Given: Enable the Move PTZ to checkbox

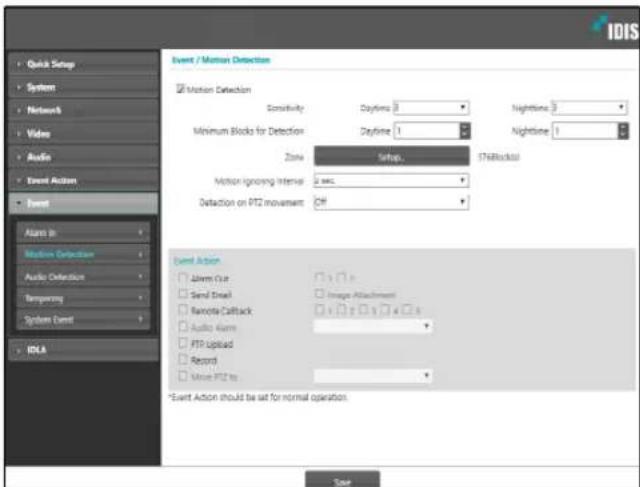Looking at the screenshot, I should (x=182, y=376).
